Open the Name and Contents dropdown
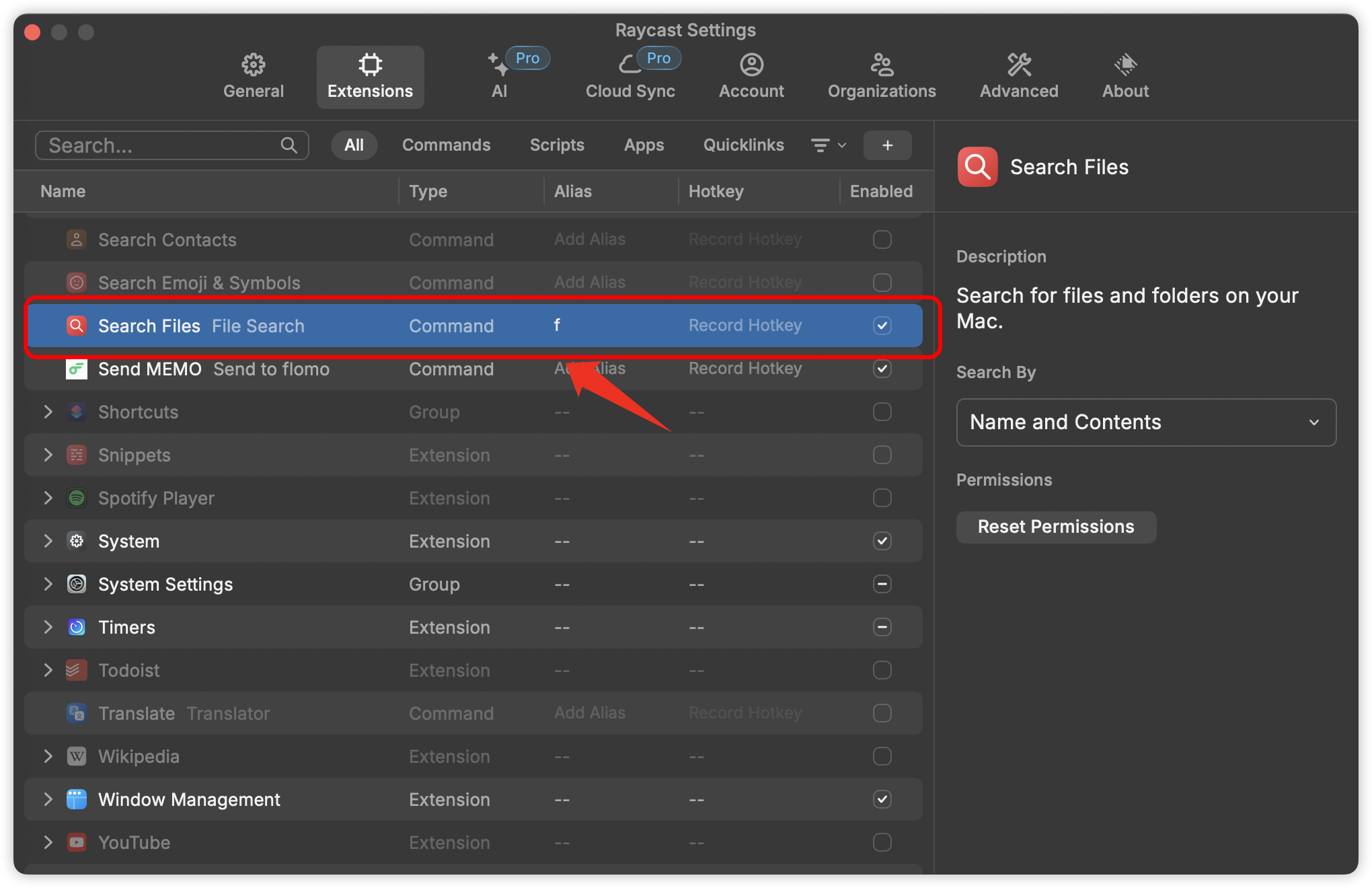The image size is (1372, 888). pos(1145,422)
